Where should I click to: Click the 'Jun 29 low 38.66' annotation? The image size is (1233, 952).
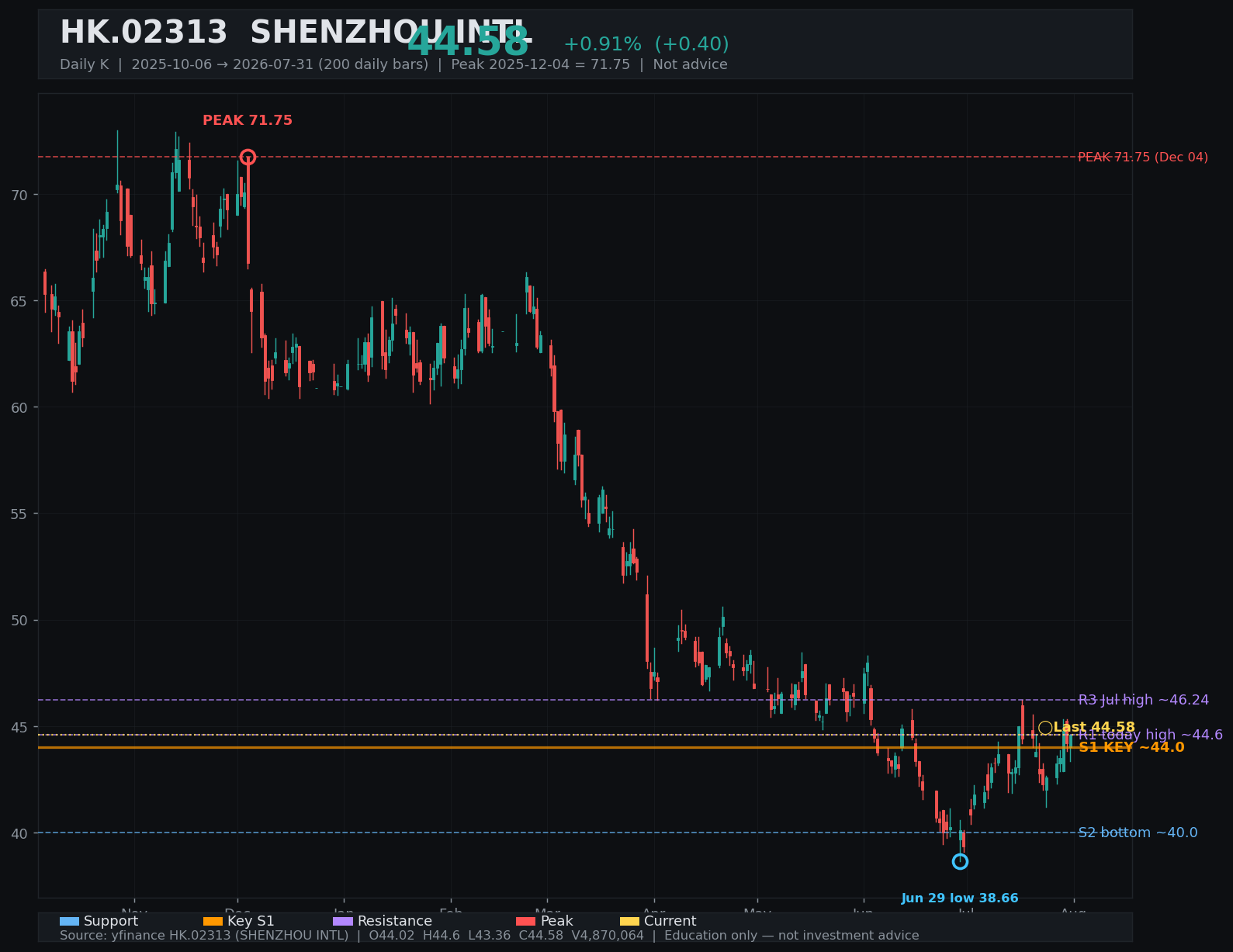pos(960,898)
